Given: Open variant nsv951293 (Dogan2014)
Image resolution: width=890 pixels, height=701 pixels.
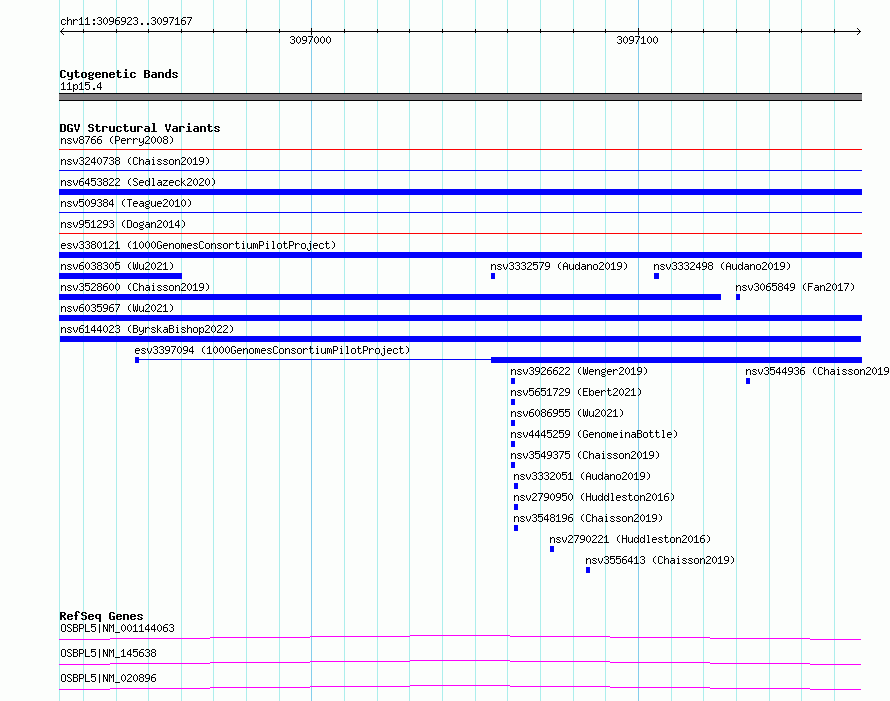Looking at the screenshot, I should pos(123,224).
